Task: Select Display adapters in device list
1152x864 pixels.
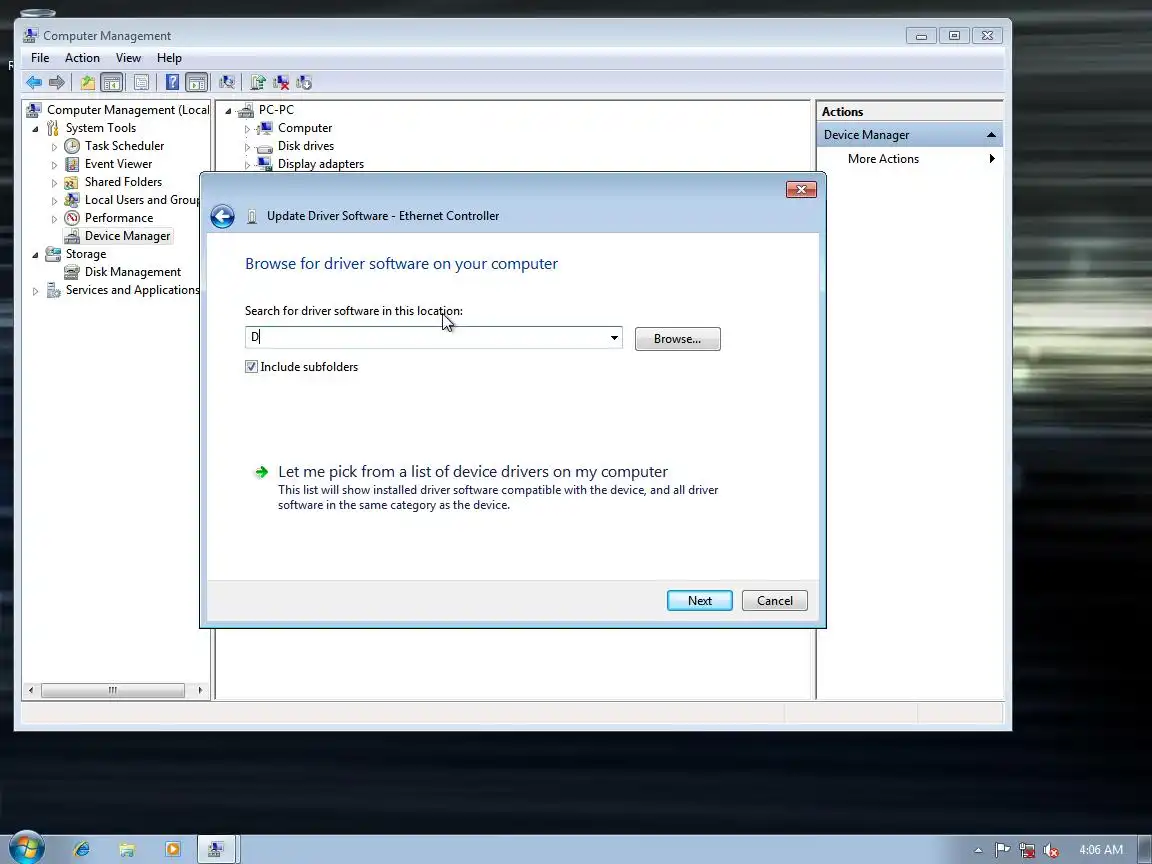Action: click(320, 164)
